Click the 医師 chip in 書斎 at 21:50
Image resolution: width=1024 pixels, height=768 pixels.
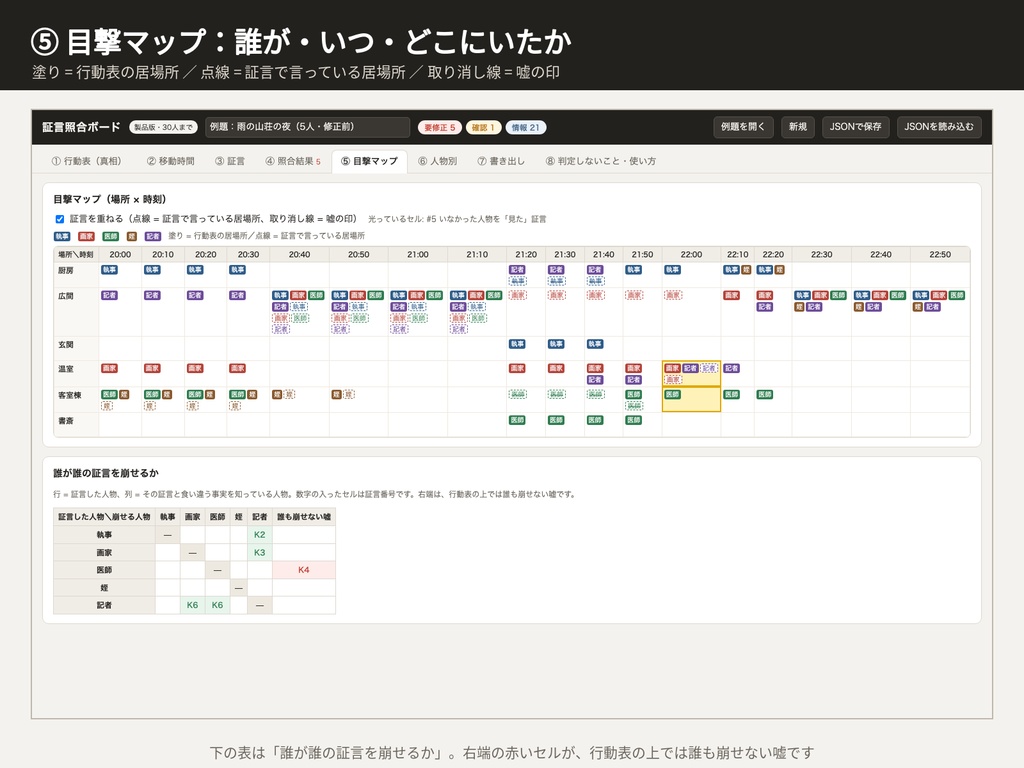633,420
